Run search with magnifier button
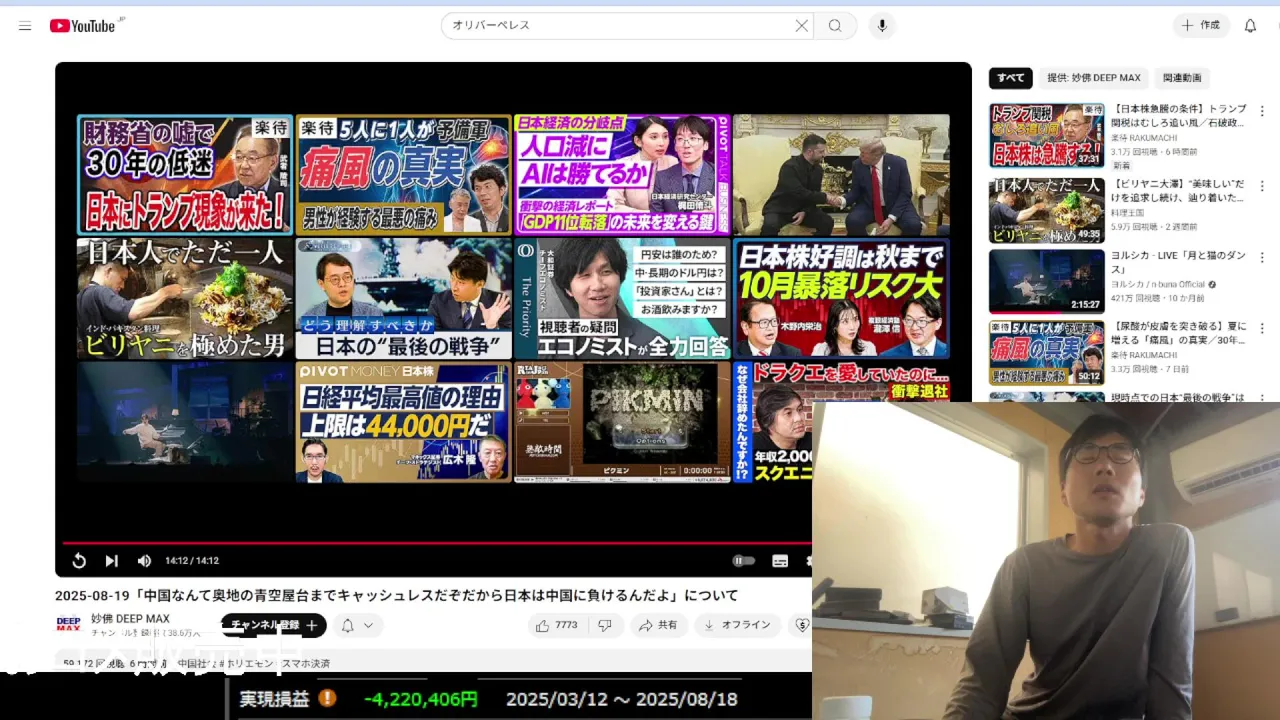This screenshot has height=720, width=1280. 835,26
